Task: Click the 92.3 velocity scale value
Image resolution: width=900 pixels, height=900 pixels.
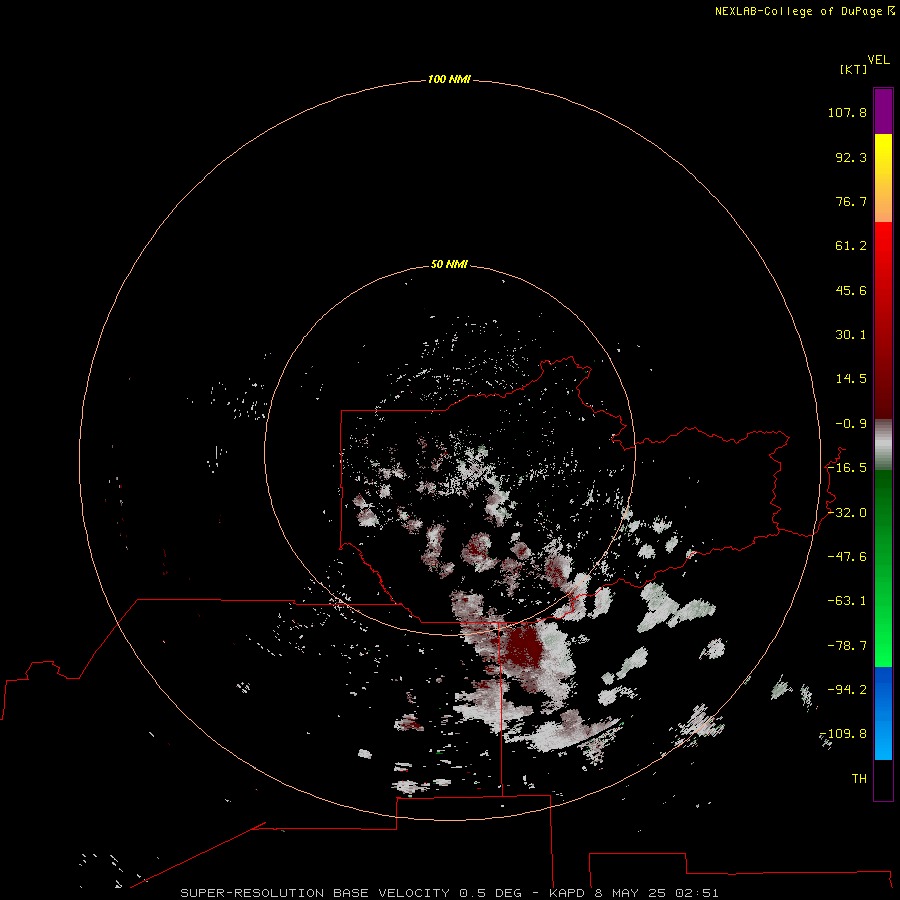Action: point(851,157)
